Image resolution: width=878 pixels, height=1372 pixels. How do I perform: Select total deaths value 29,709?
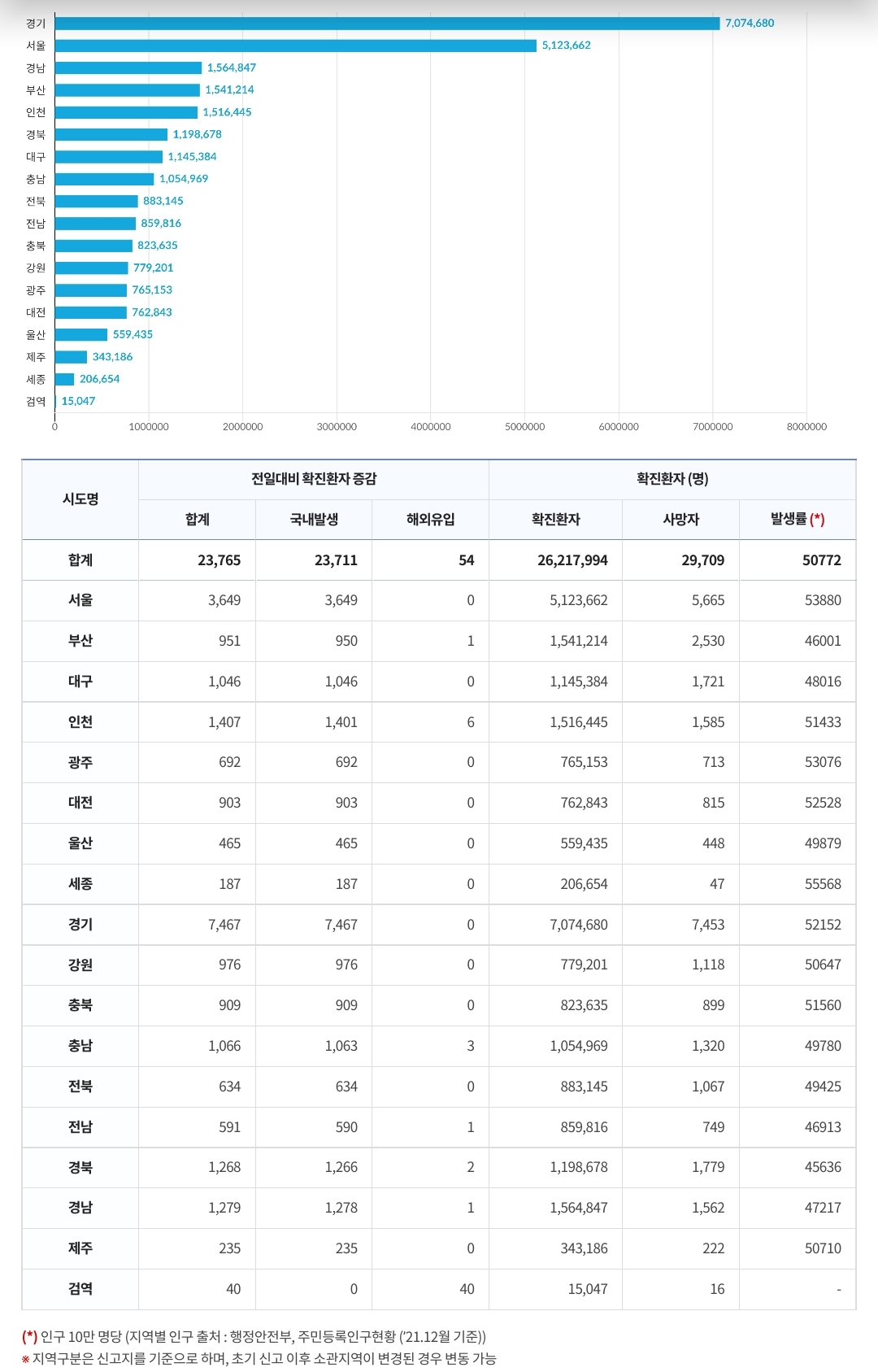(x=702, y=560)
